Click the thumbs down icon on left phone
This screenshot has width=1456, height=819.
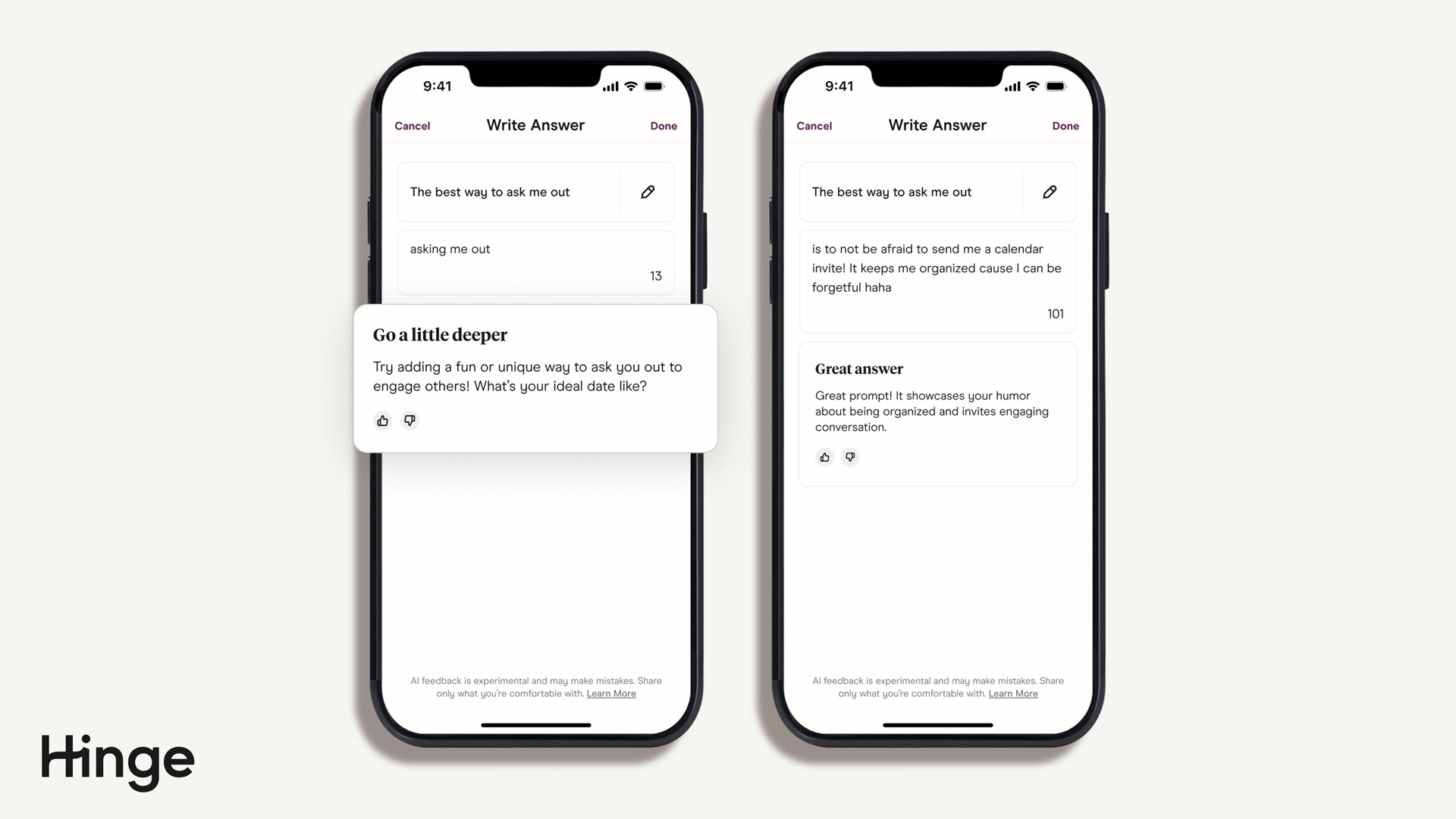408,419
